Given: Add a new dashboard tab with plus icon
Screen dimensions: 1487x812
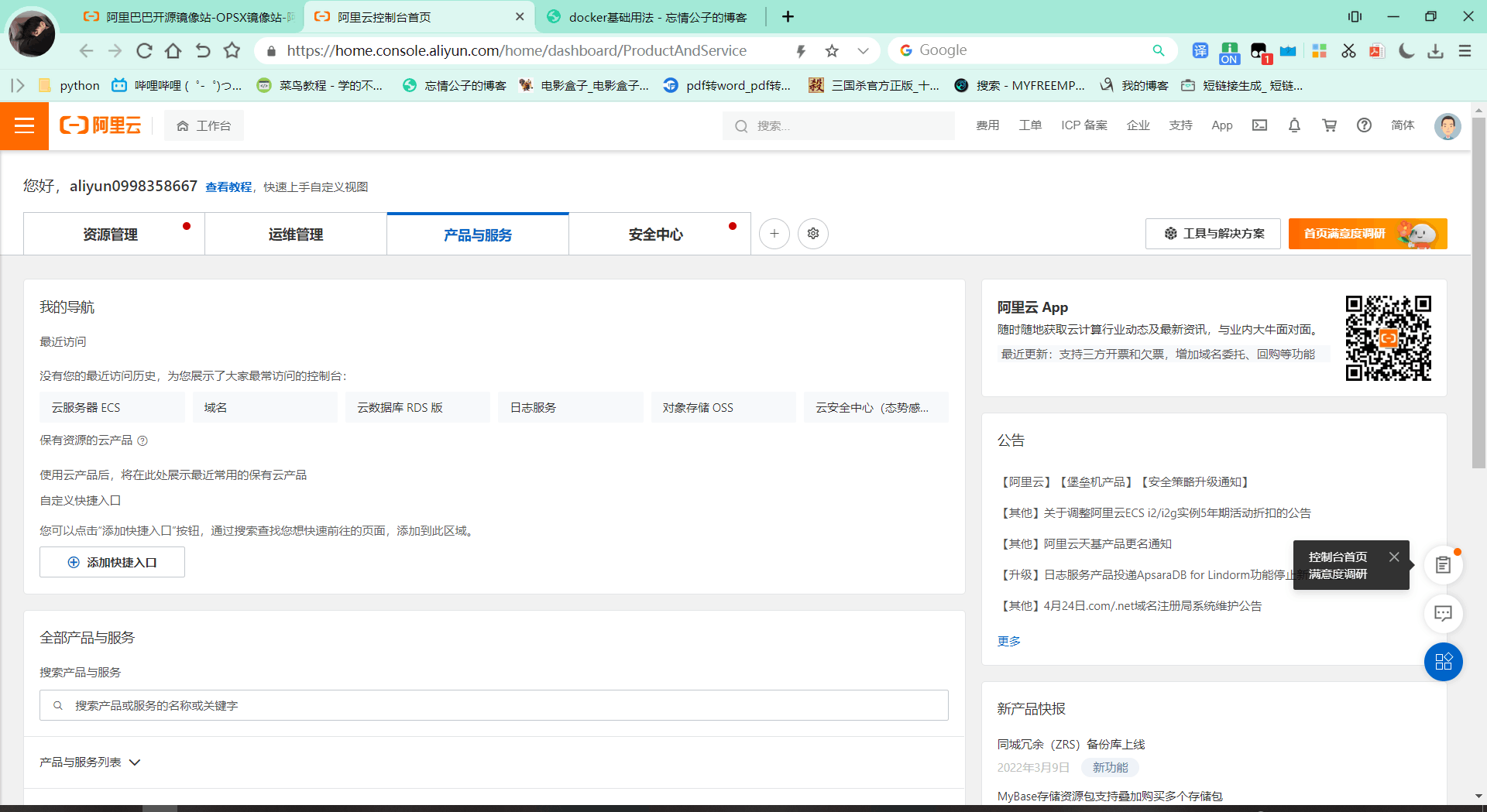Looking at the screenshot, I should [x=774, y=234].
